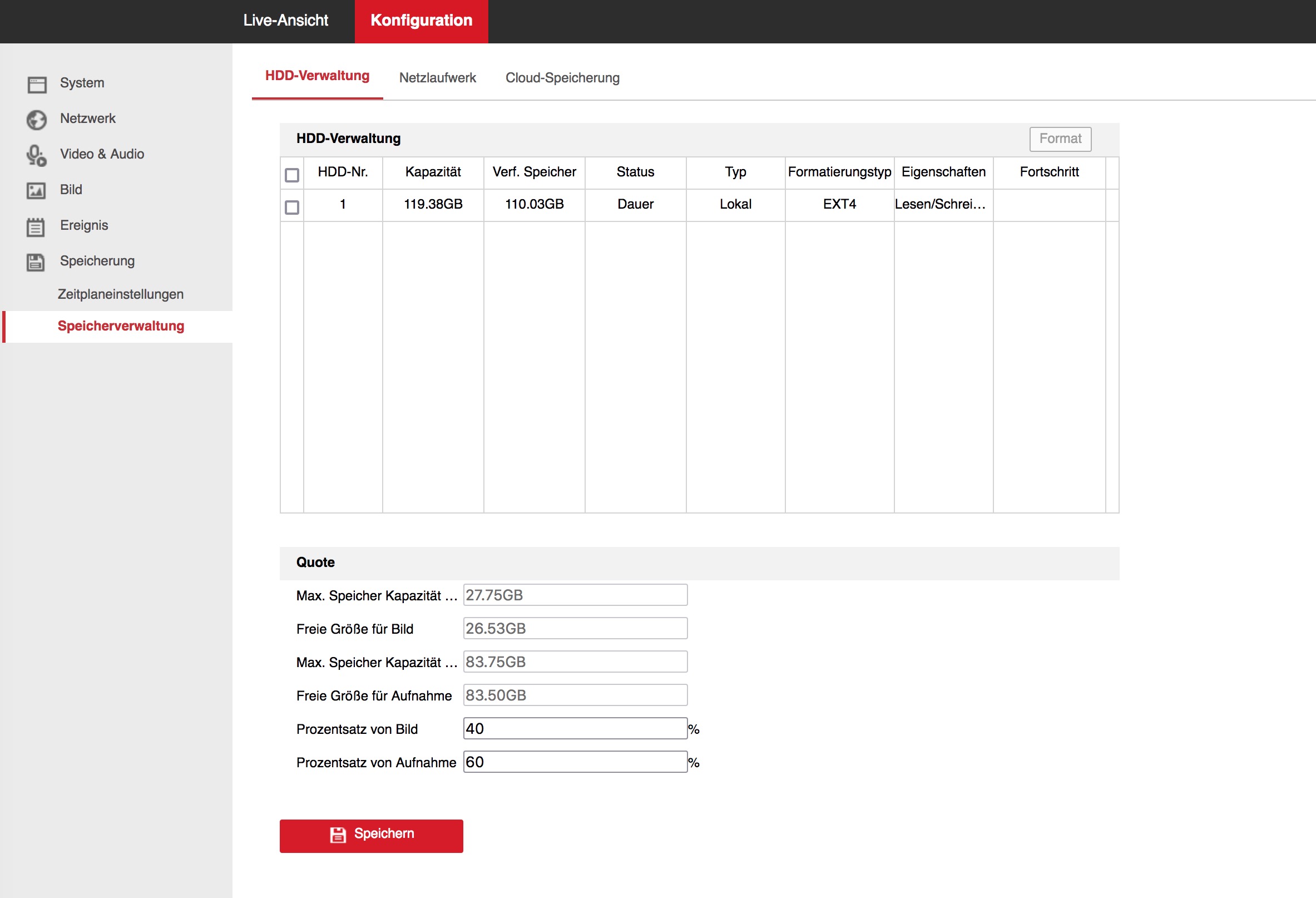Open the Cloud-Speicherung tab
1316x898 pixels.
pos(562,78)
